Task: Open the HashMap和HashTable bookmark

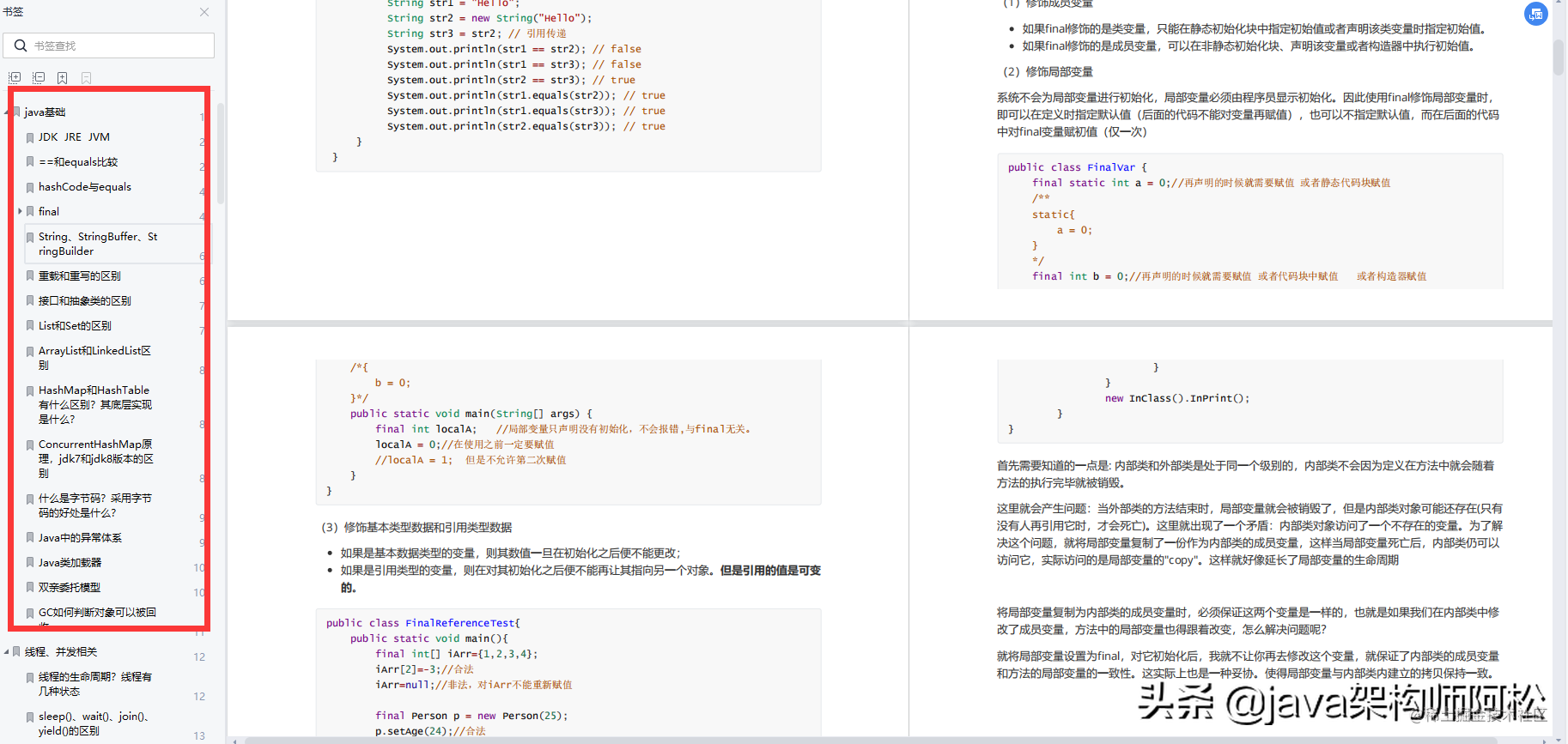Action: [x=95, y=405]
